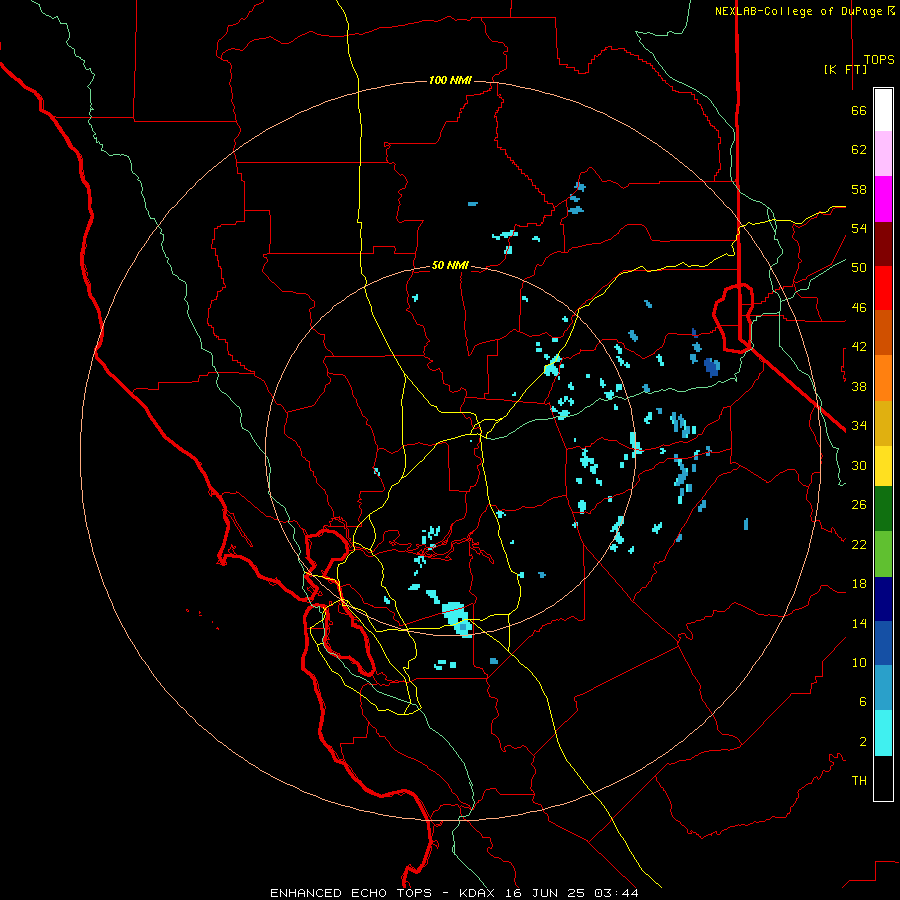Click the '42' legend value
The width and height of the screenshot is (900, 900).
[859, 347]
